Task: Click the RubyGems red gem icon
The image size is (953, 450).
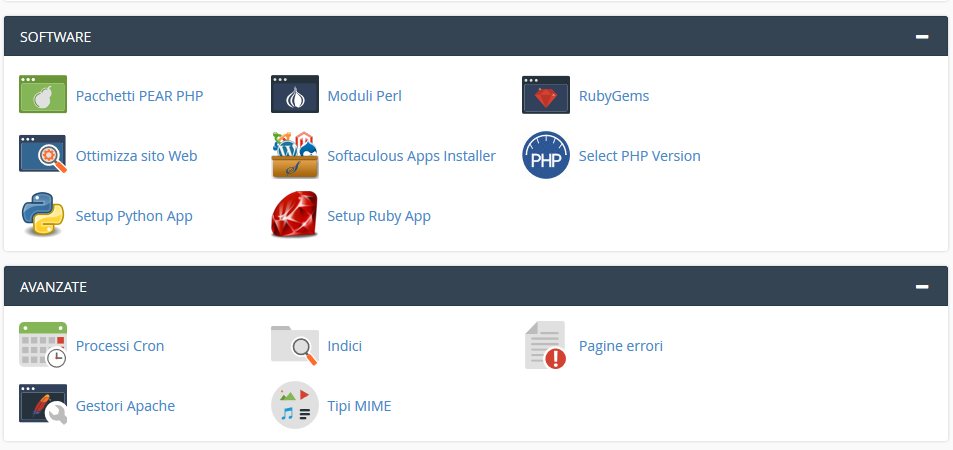Action: (546, 95)
